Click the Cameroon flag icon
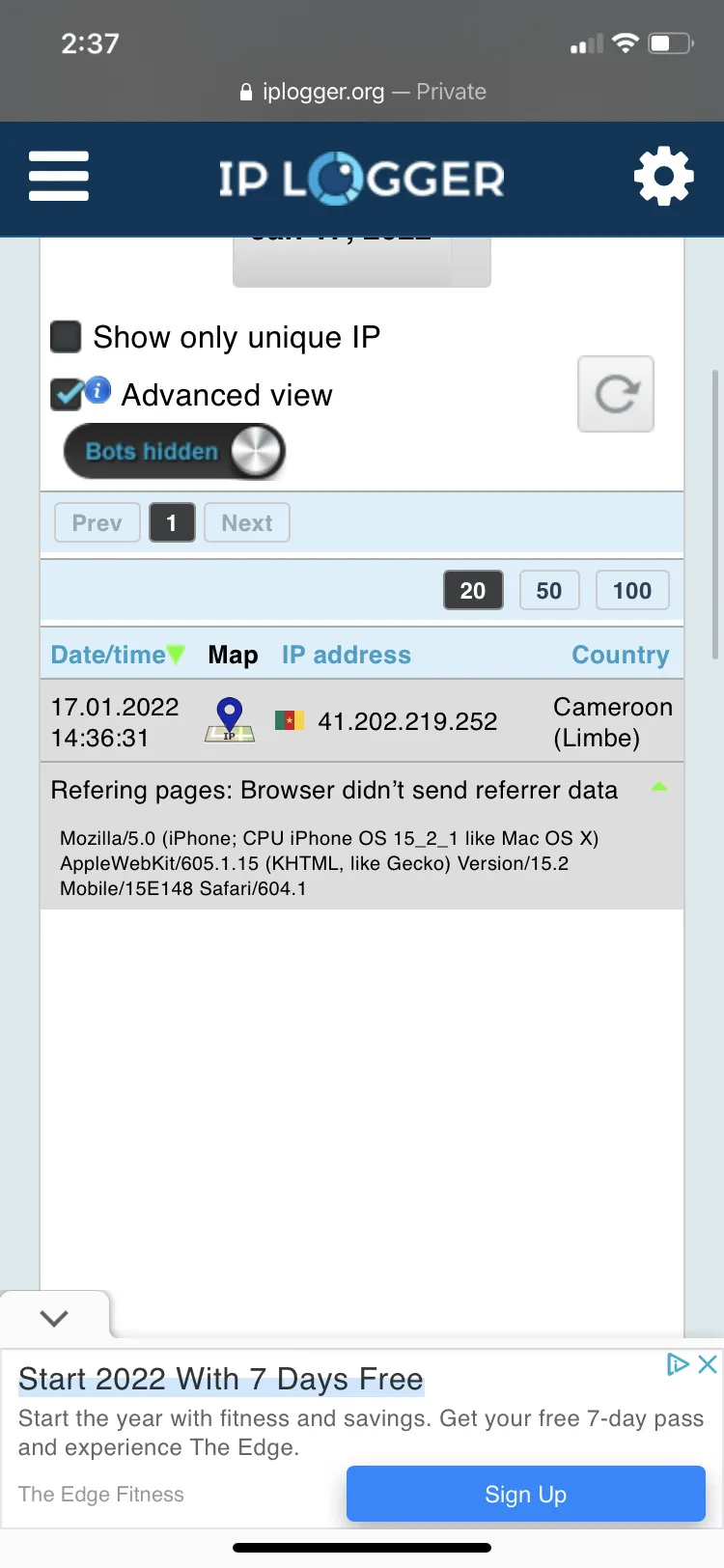This screenshot has width=724, height=1568. [290, 720]
